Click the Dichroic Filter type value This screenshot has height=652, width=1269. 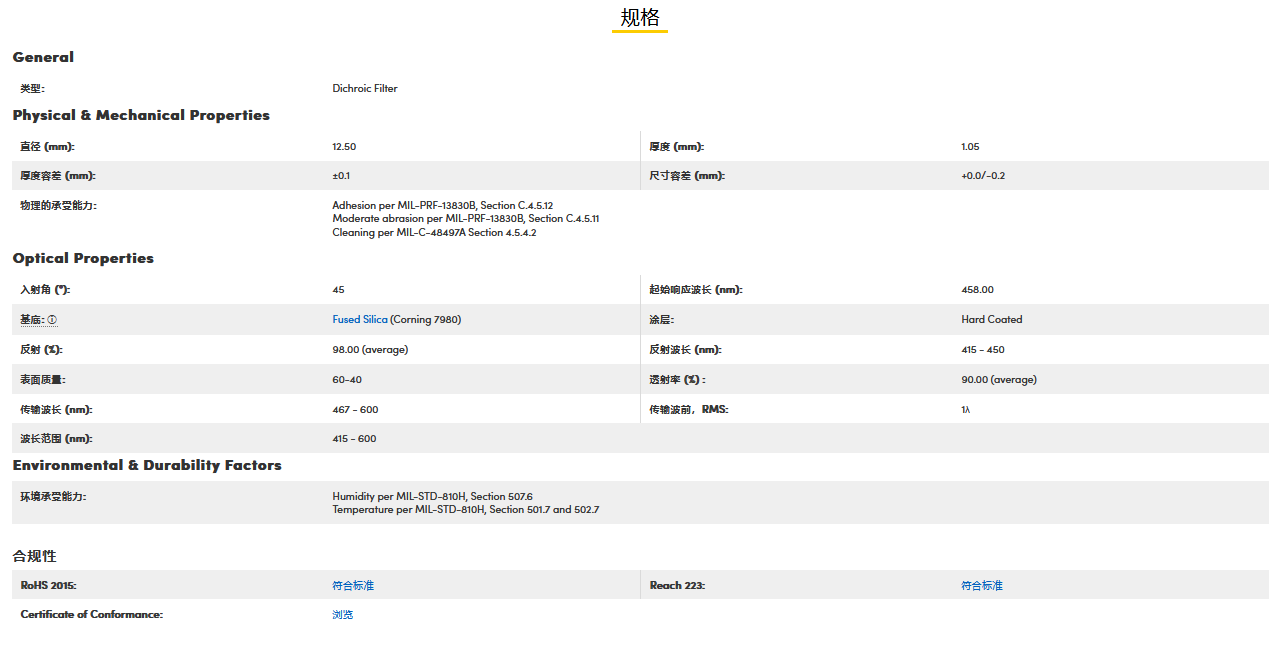364,88
